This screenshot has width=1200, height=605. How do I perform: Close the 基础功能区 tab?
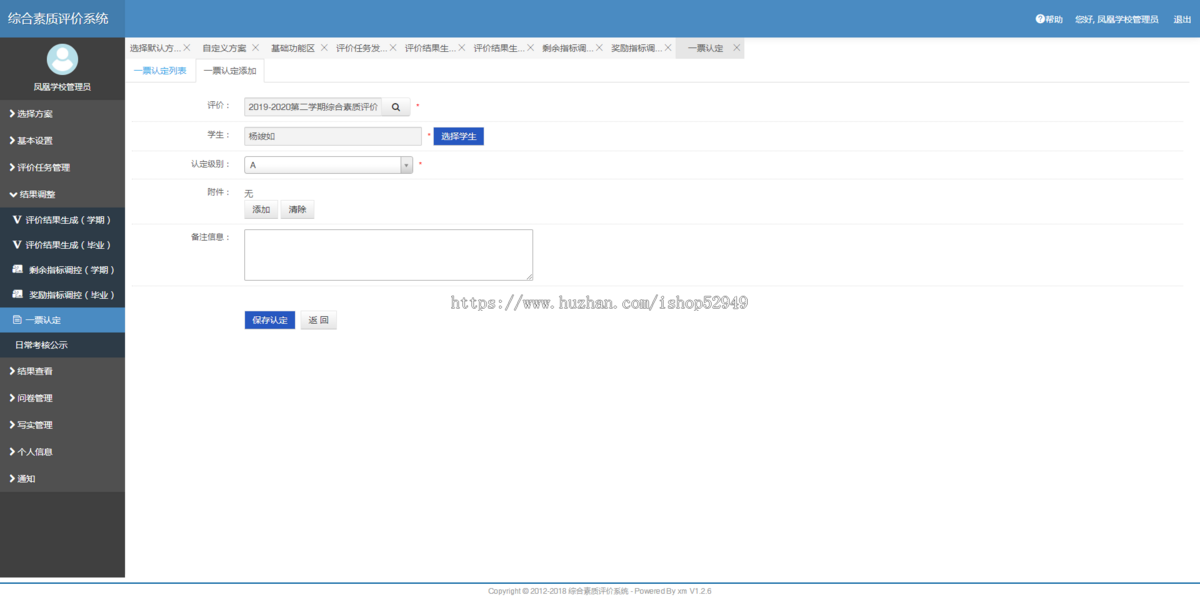324,47
